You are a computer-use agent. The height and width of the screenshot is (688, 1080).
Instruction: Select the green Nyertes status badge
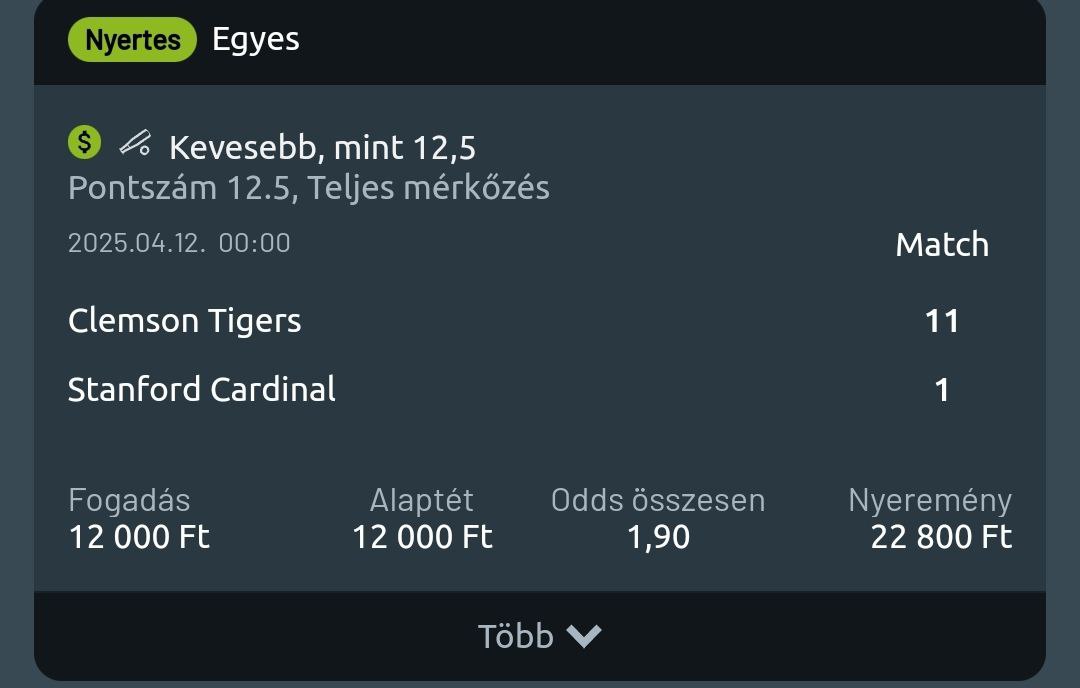(132, 40)
